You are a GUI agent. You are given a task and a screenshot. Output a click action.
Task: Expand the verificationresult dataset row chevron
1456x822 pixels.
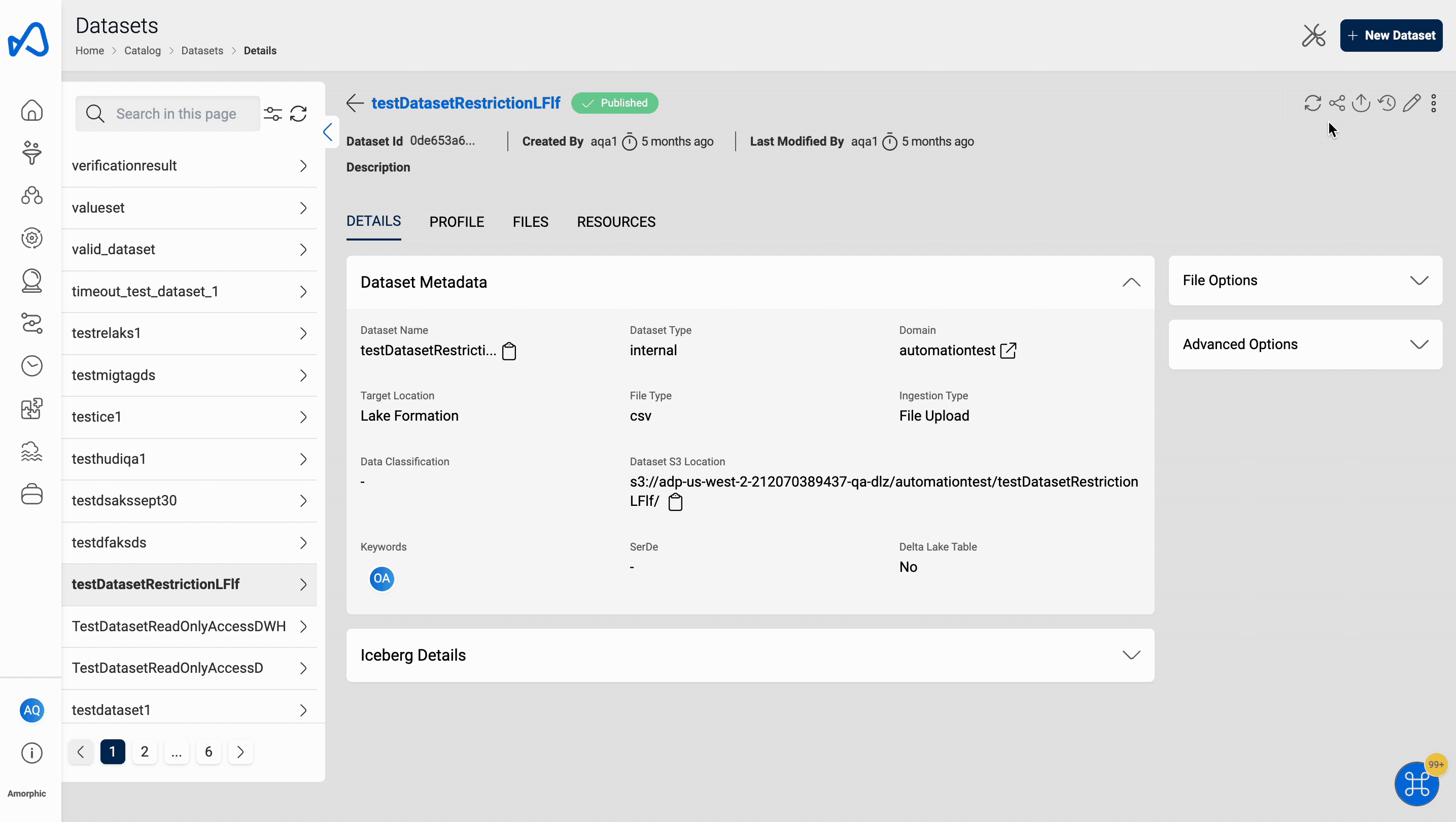coord(303,165)
